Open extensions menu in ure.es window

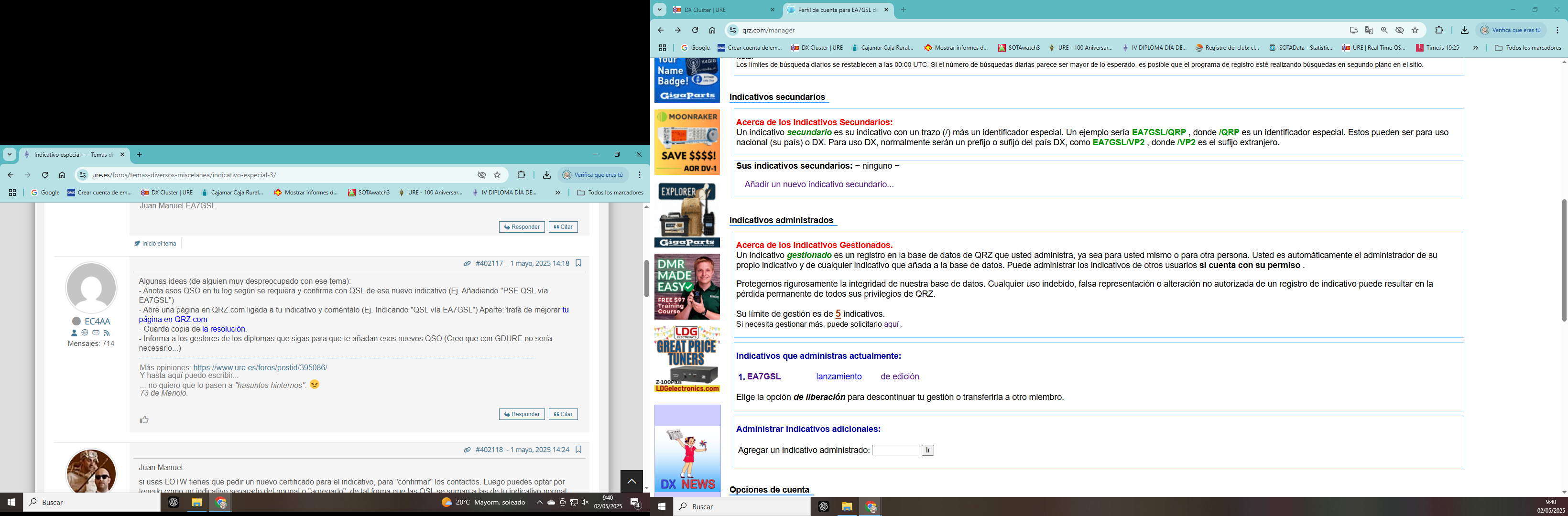pos(521,175)
